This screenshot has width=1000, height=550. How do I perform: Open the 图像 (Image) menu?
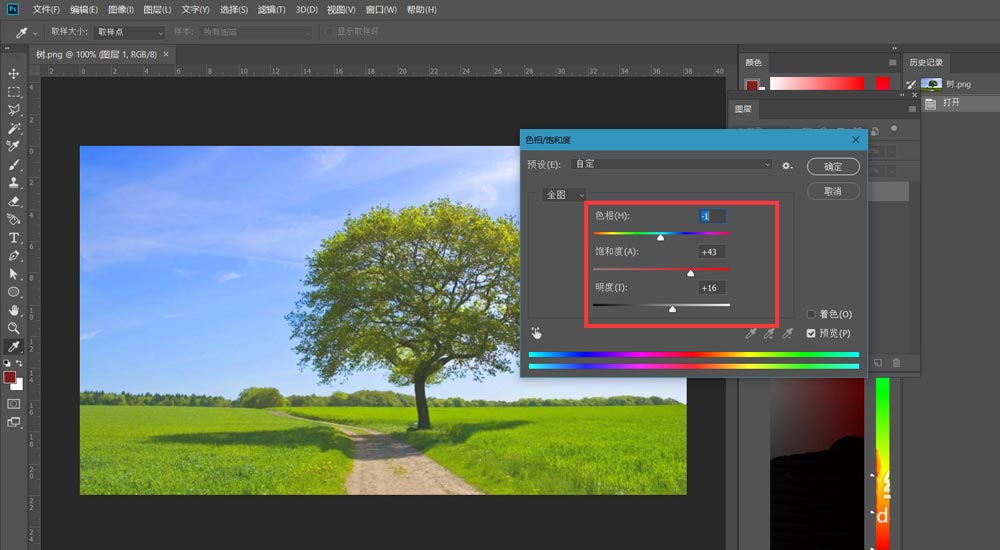[x=122, y=10]
